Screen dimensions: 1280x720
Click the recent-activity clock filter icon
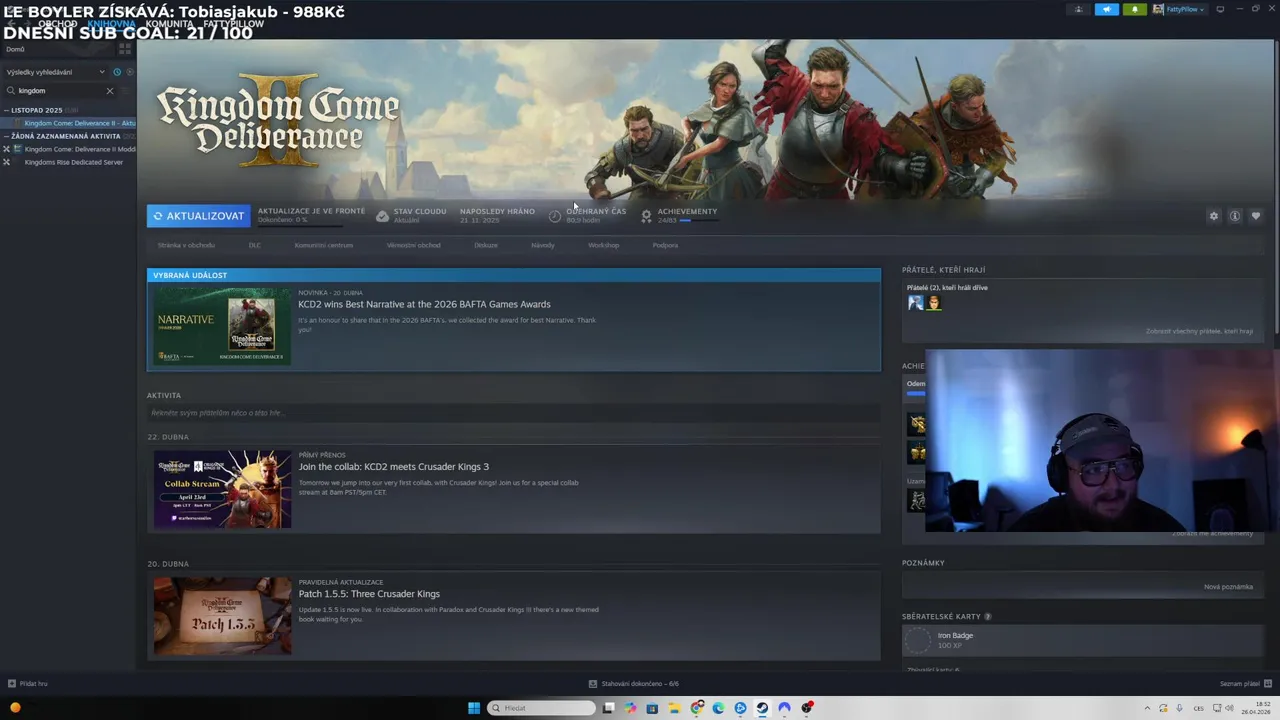click(117, 72)
